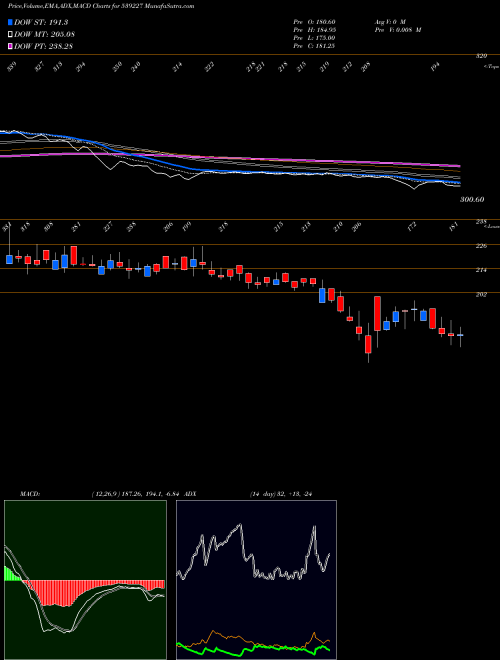Open the ADX indicator panel thumbnail

256,580
